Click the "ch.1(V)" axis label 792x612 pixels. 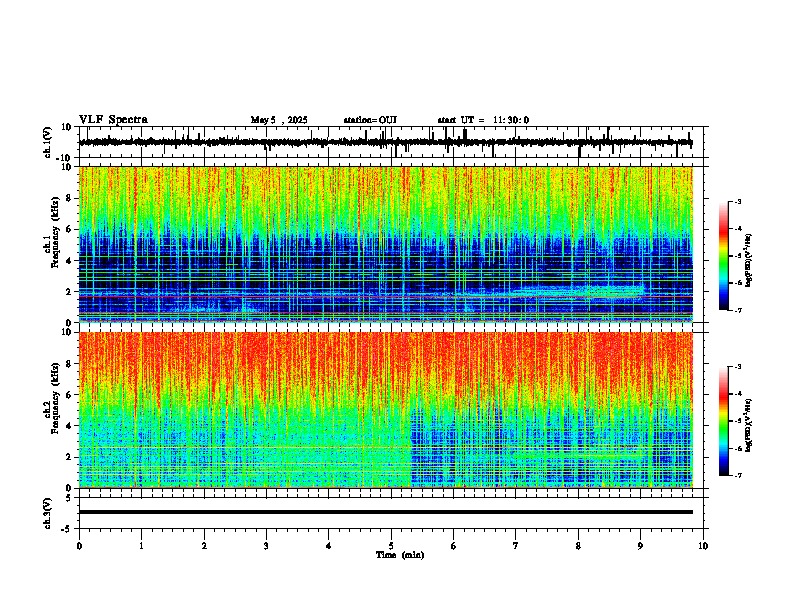coord(47,142)
